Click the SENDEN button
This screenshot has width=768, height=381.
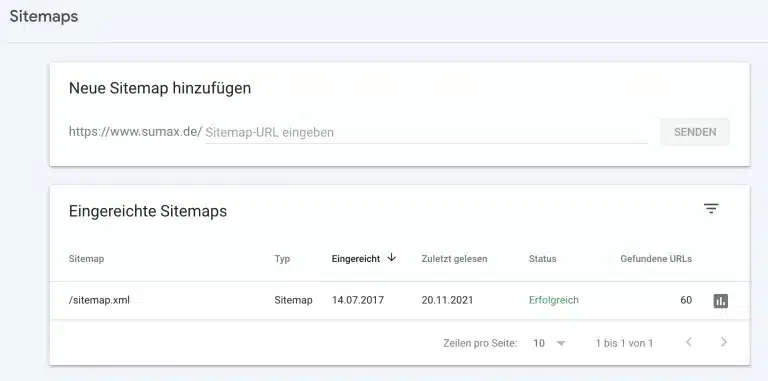click(x=695, y=132)
